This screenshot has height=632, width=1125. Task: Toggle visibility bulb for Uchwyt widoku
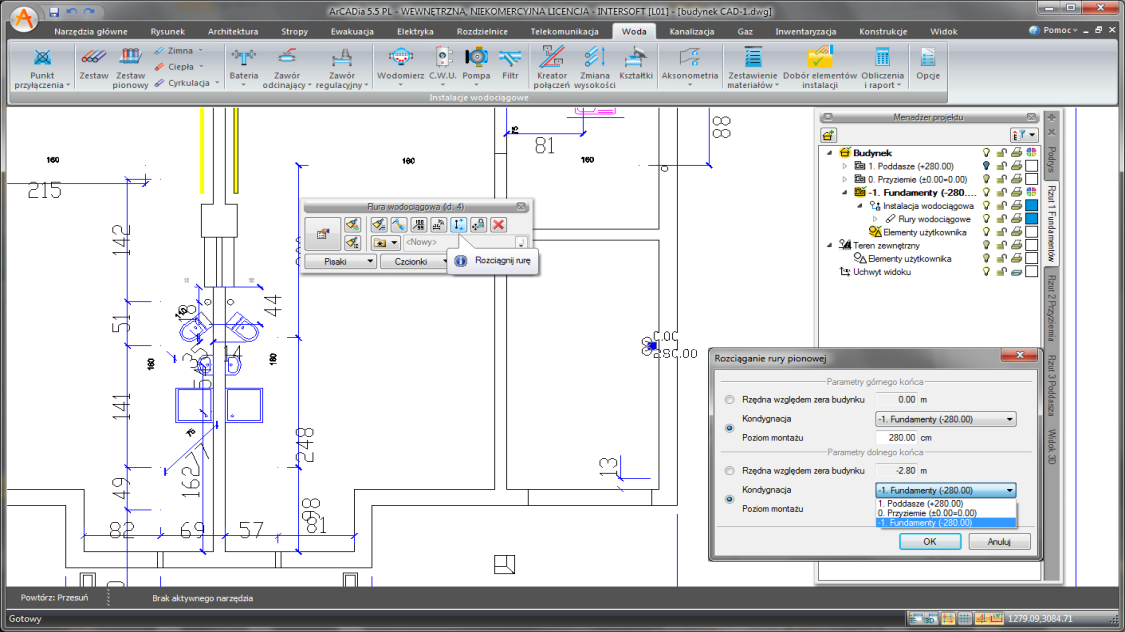point(987,272)
